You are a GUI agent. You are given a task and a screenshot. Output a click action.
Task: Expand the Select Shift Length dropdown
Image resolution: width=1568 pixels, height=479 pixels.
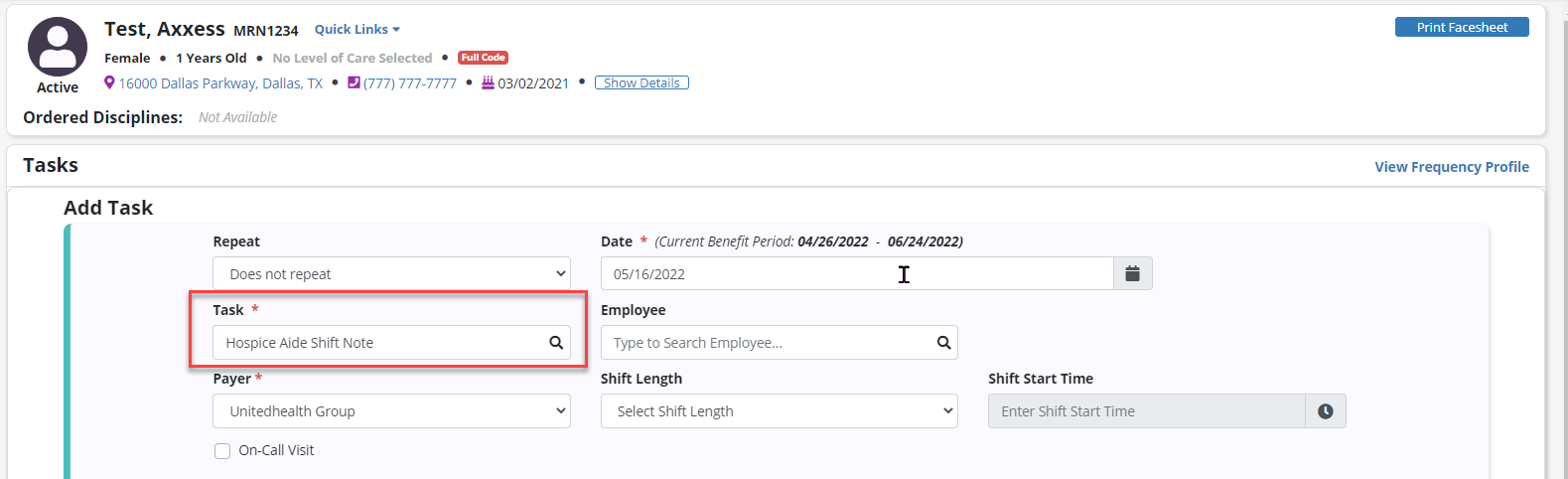click(x=779, y=411)
